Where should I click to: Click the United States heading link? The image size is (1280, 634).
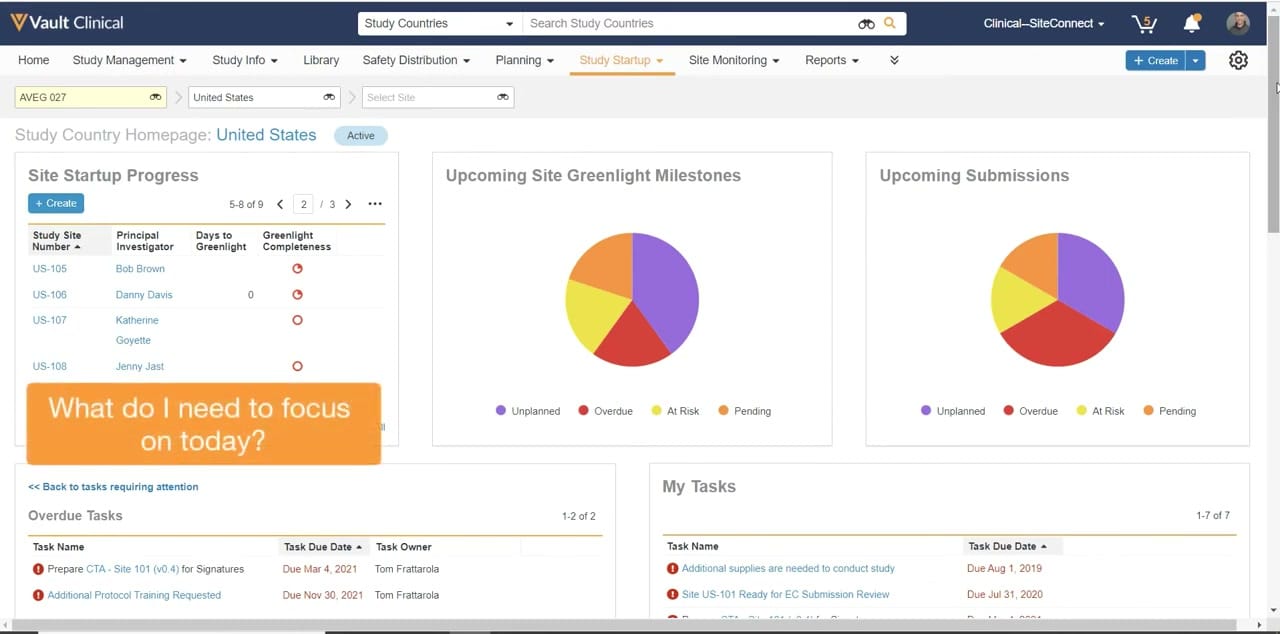click(266, 135)
